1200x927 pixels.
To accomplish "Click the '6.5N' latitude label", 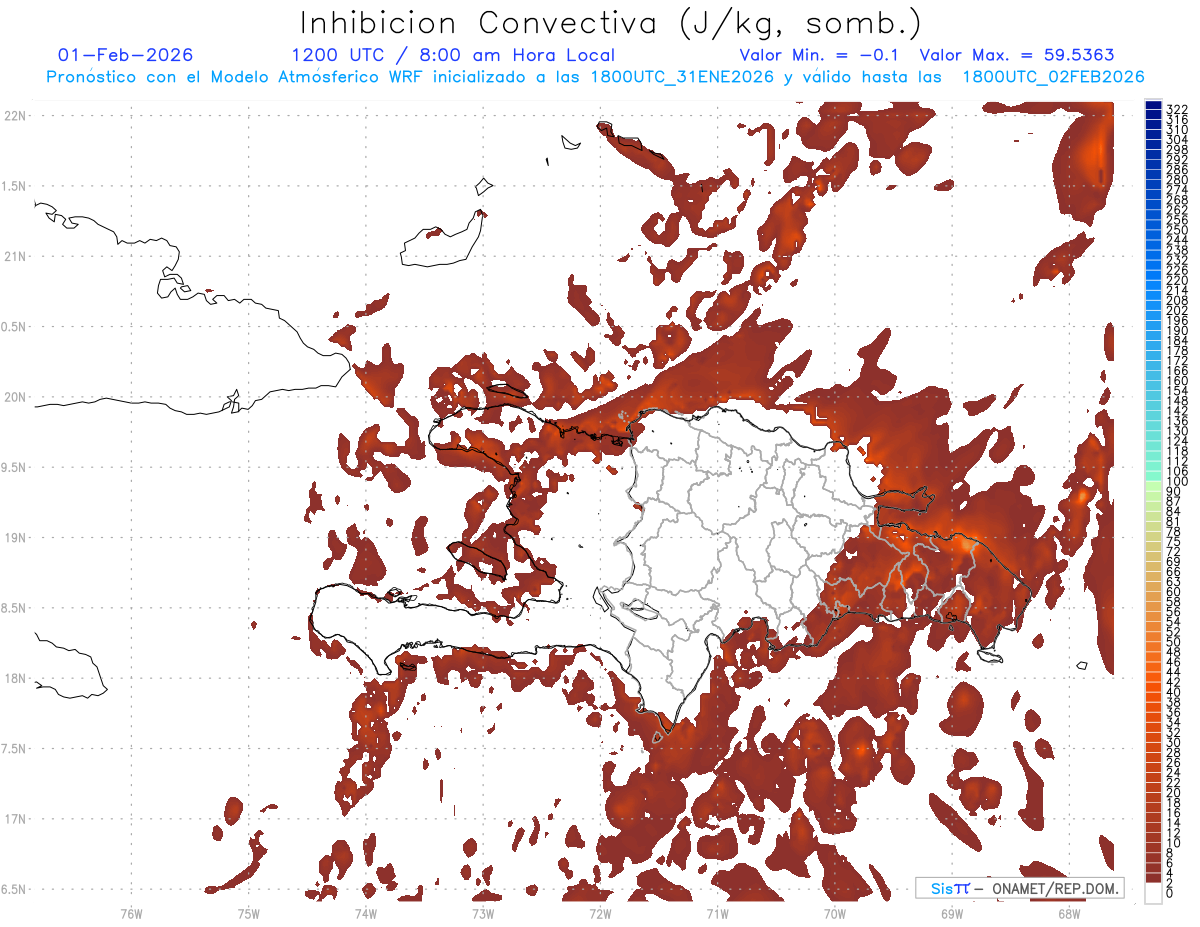I will [13, 889].
